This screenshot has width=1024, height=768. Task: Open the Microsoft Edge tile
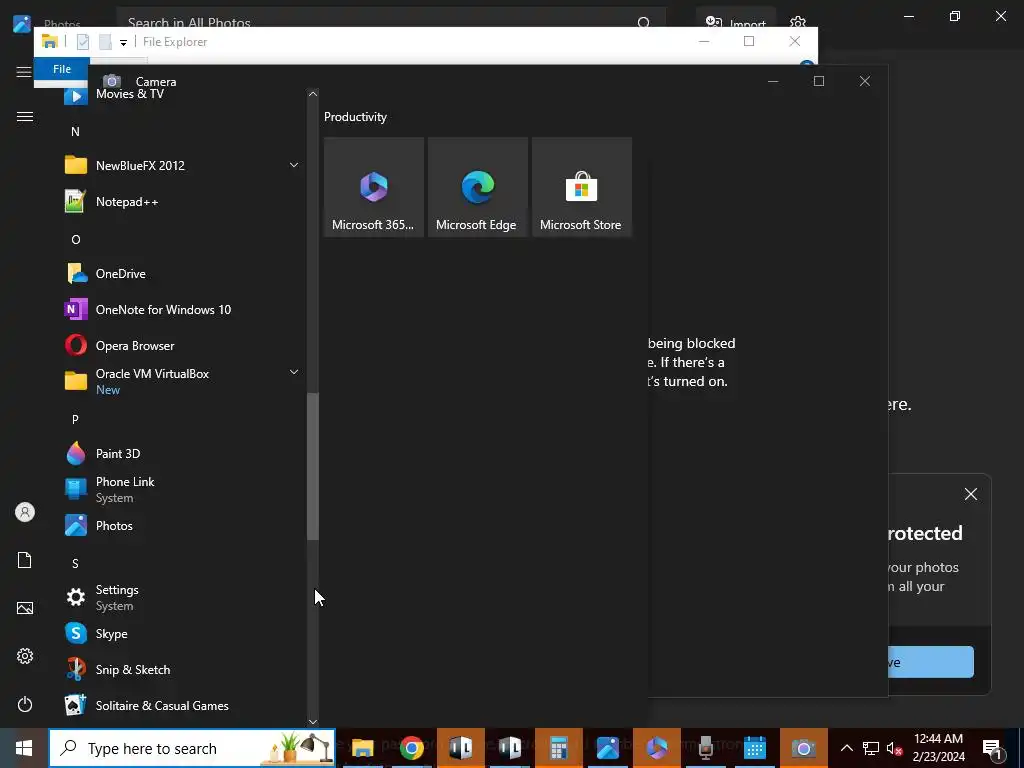coord(477,187)
